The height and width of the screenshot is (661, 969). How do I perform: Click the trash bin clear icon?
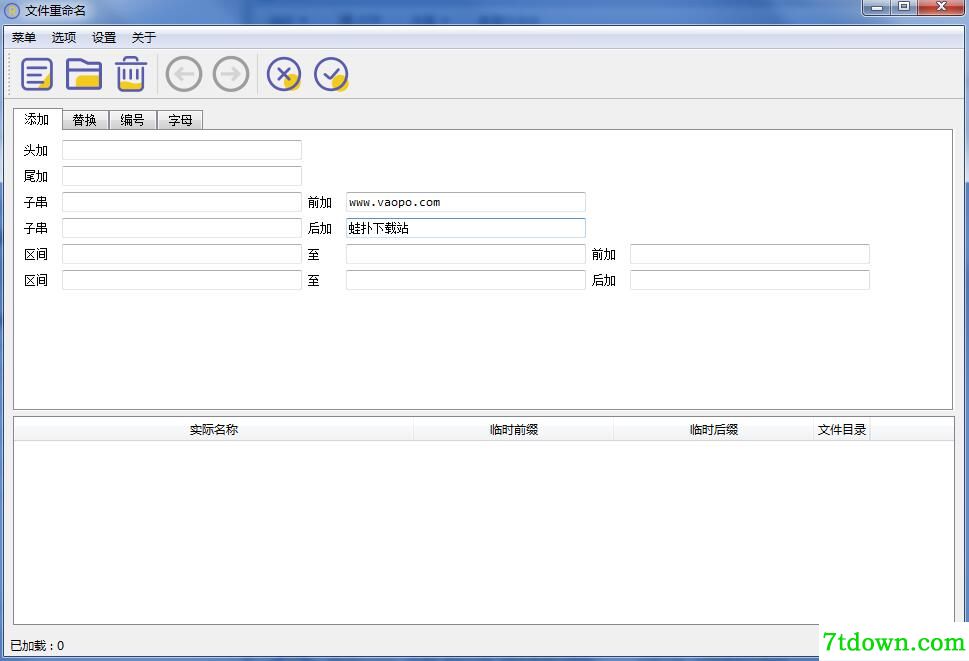[131, 74]
